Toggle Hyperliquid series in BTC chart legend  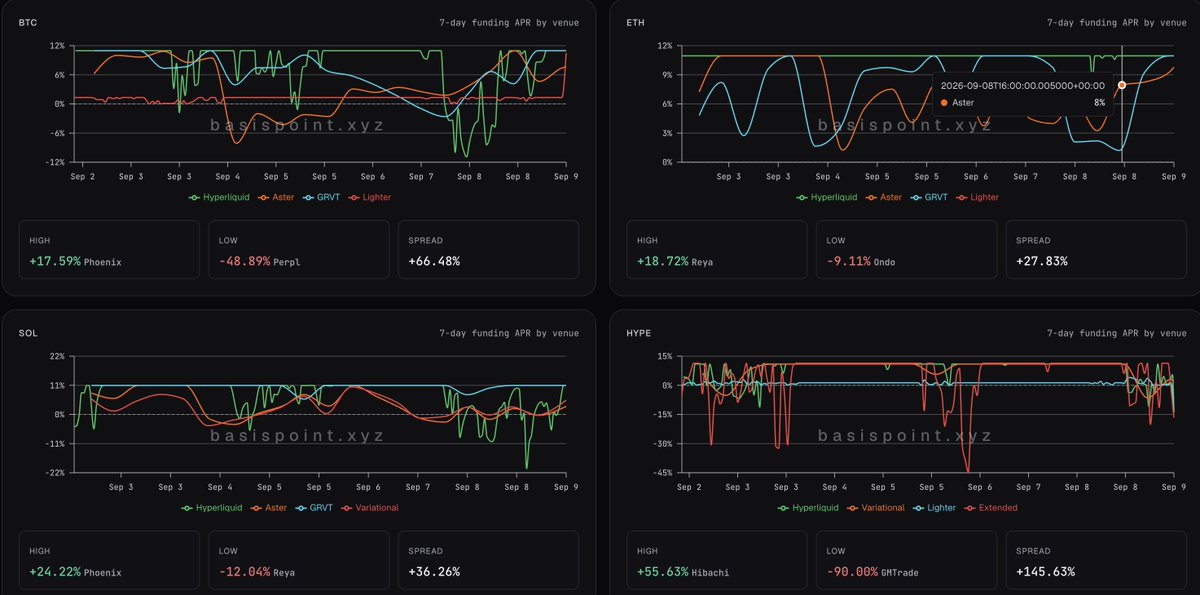tap(218, 197)
